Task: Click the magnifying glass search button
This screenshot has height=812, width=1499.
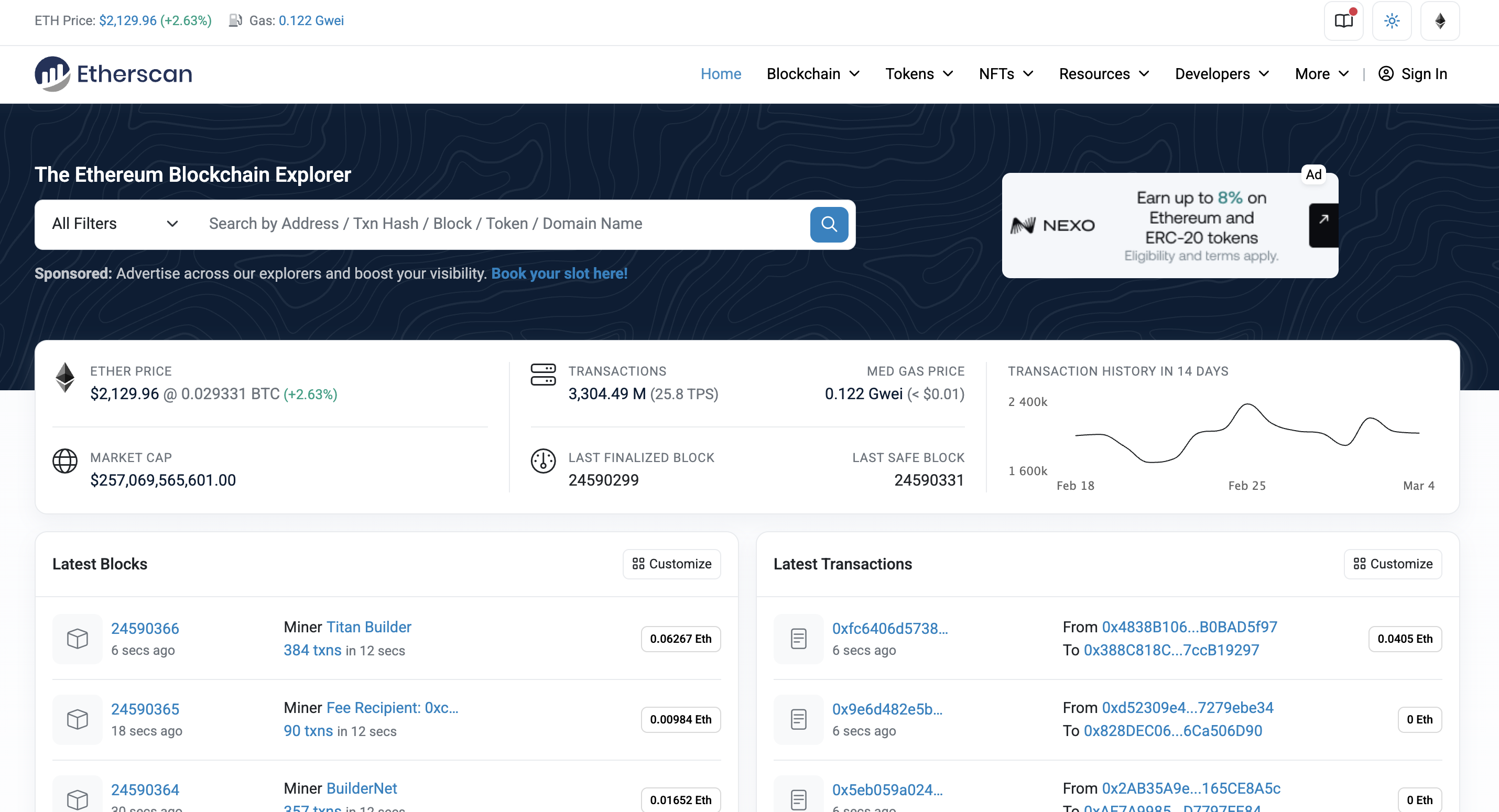Action: 829,225
